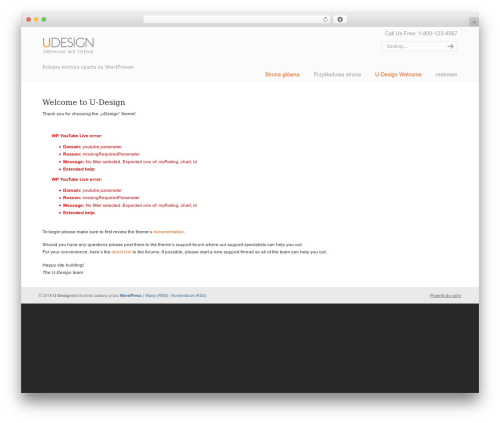Follow the direct link to forums
Viewport: 500px width, 423px height.
point(121,252)
